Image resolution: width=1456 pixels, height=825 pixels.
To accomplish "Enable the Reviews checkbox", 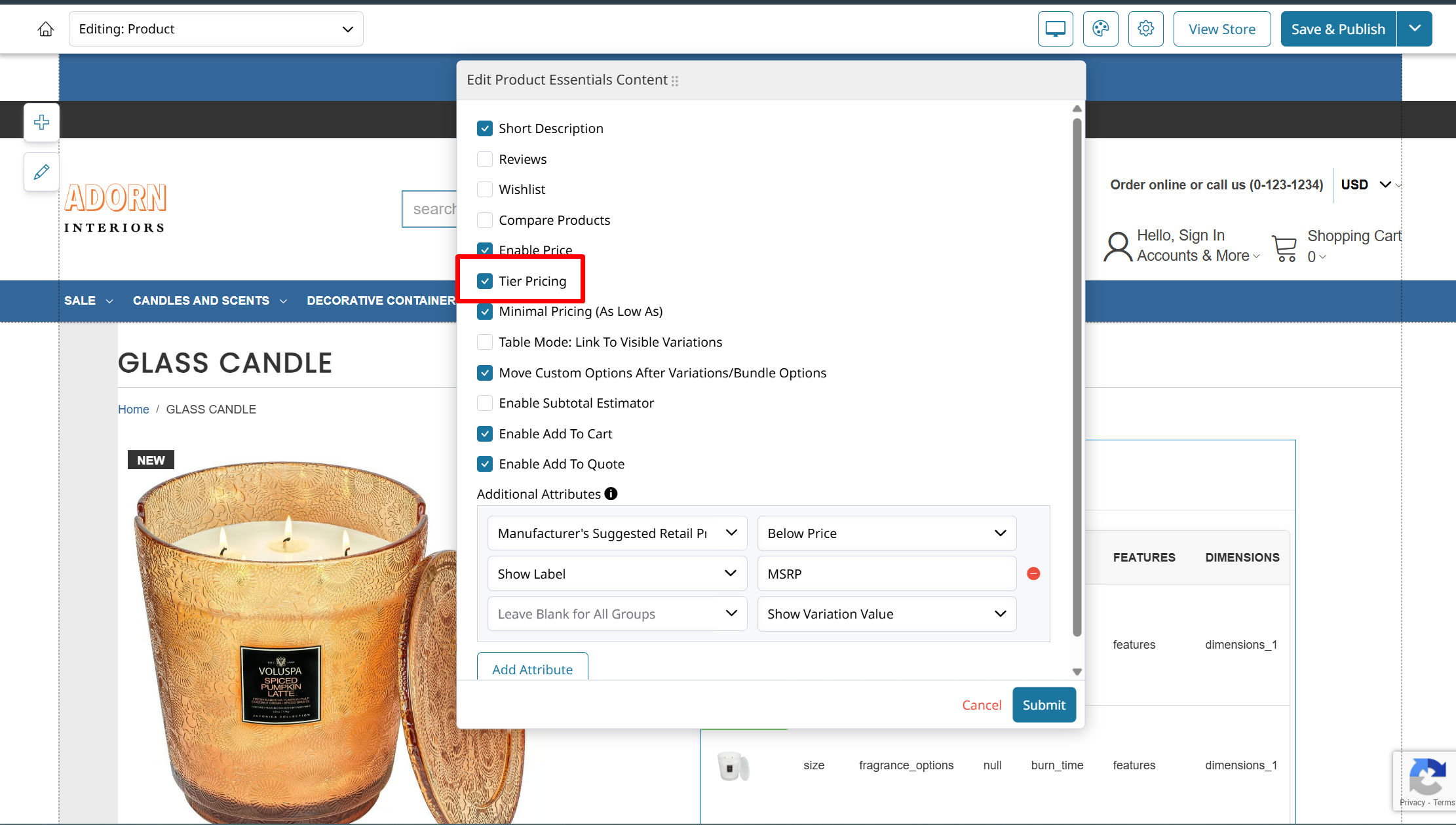I will (485, 159).
